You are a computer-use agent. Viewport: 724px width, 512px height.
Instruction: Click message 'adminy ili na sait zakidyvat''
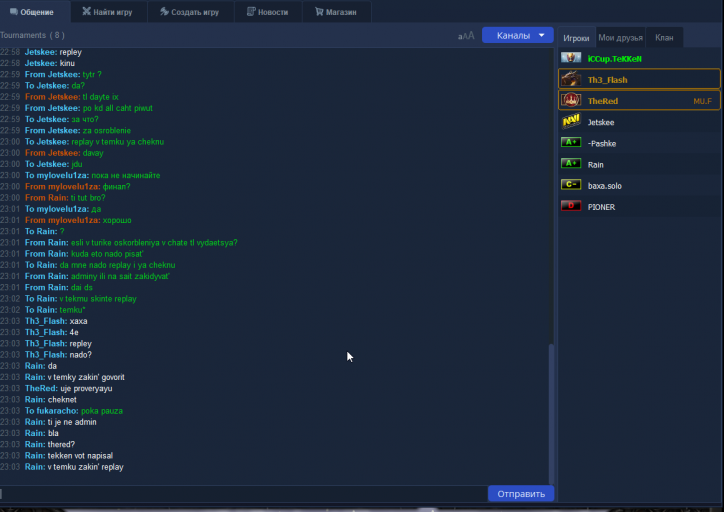coord(120,276)
